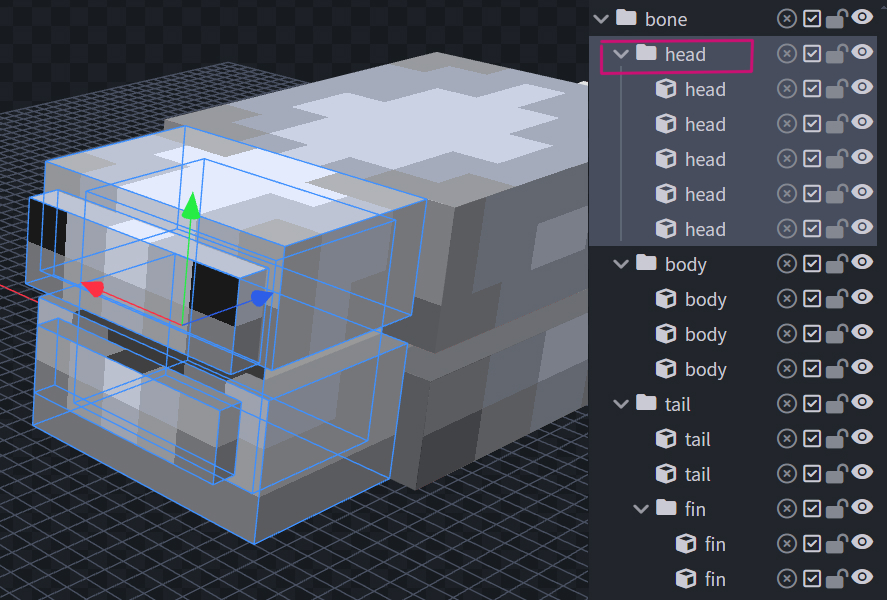This screenshot has height=600, width=887.
Task: Click the folder icon of the tail group
Action: (x=646, y=403)
